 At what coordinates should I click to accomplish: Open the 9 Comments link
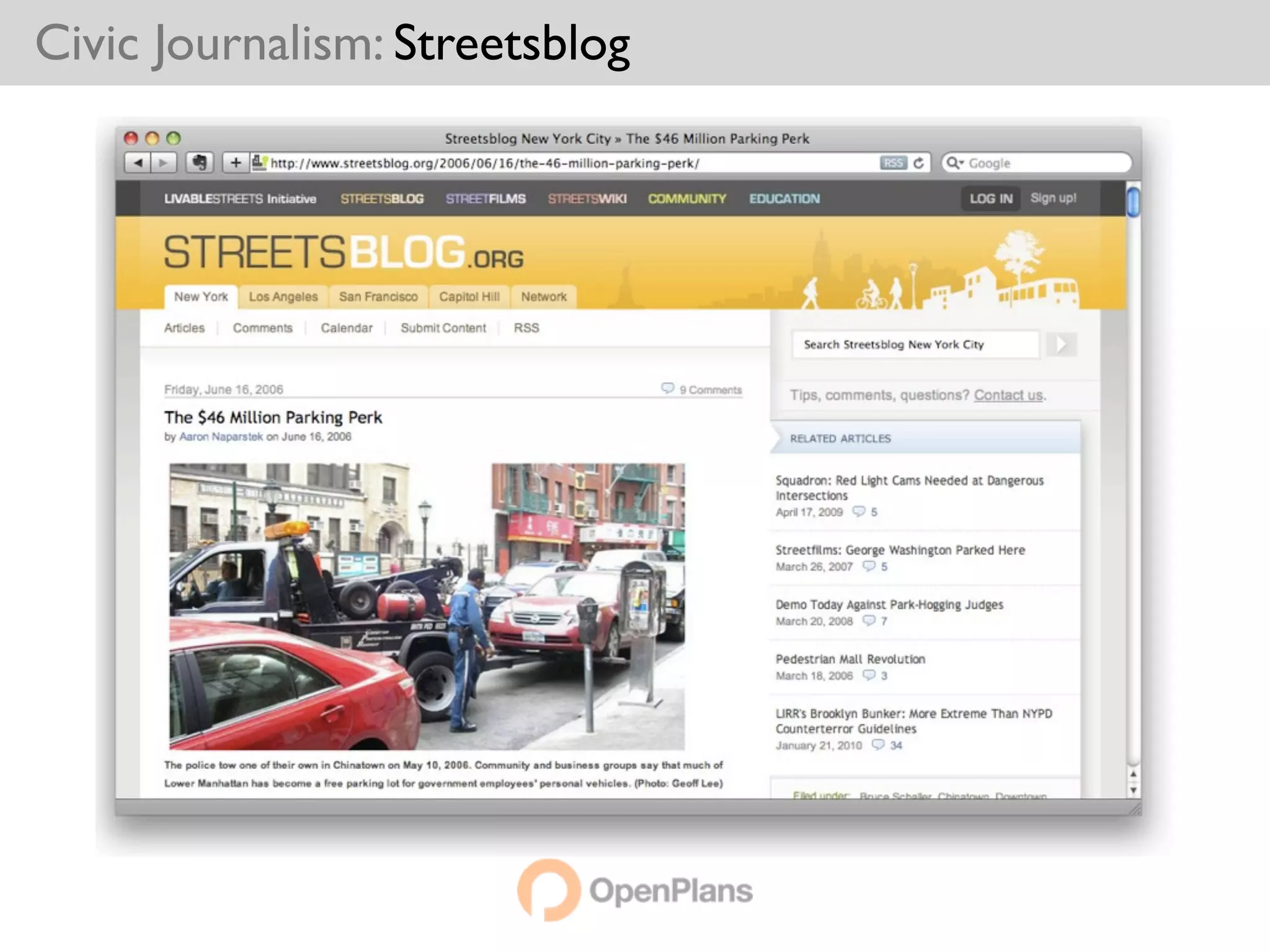point(710,390)
